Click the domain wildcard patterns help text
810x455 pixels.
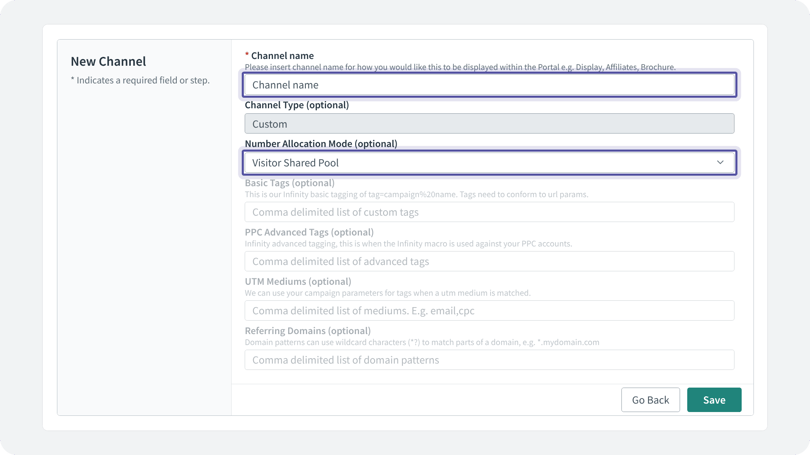pyautogui.click(x=422, y=342)
